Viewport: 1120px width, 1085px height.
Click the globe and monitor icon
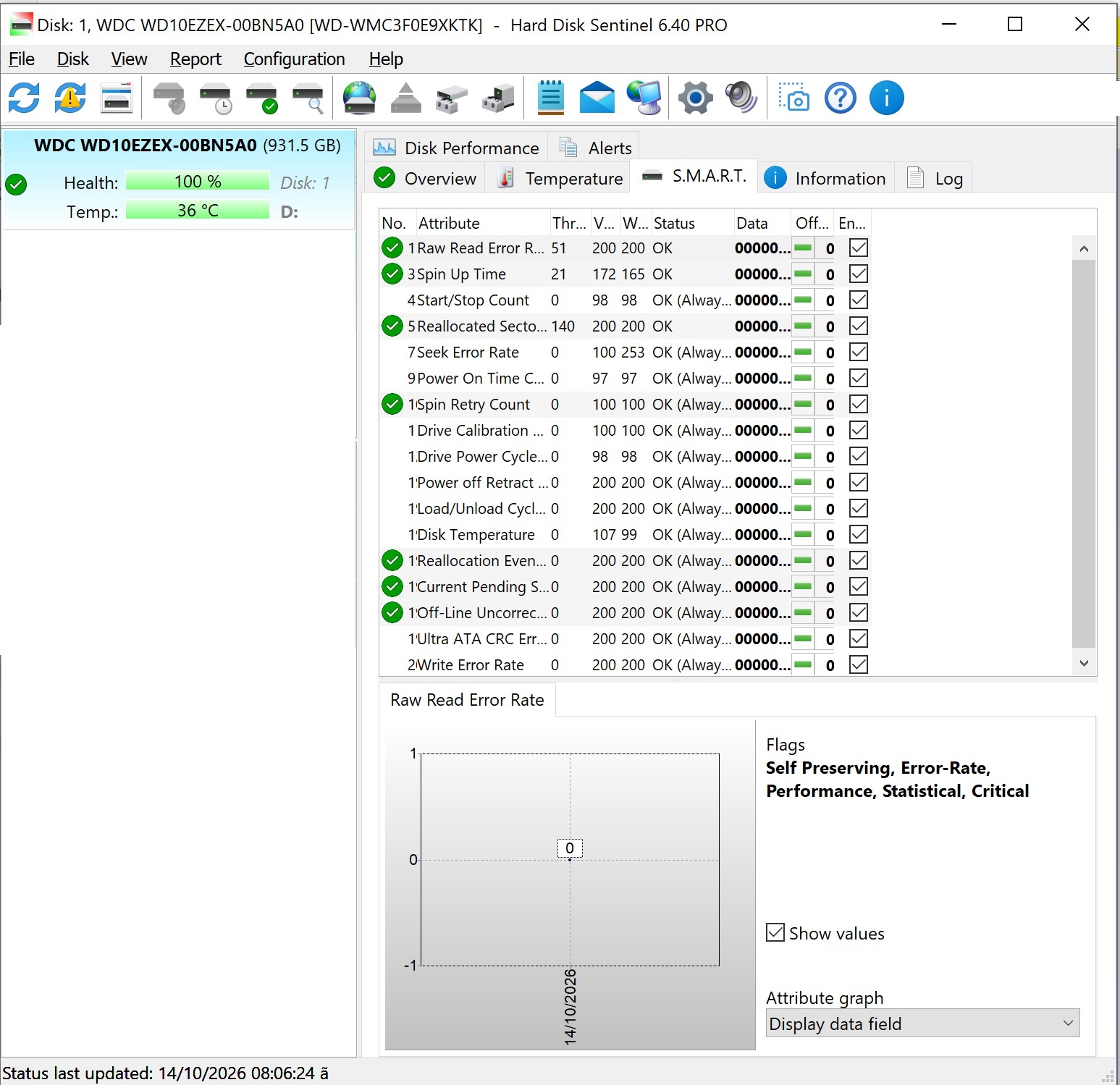(644, 98)
